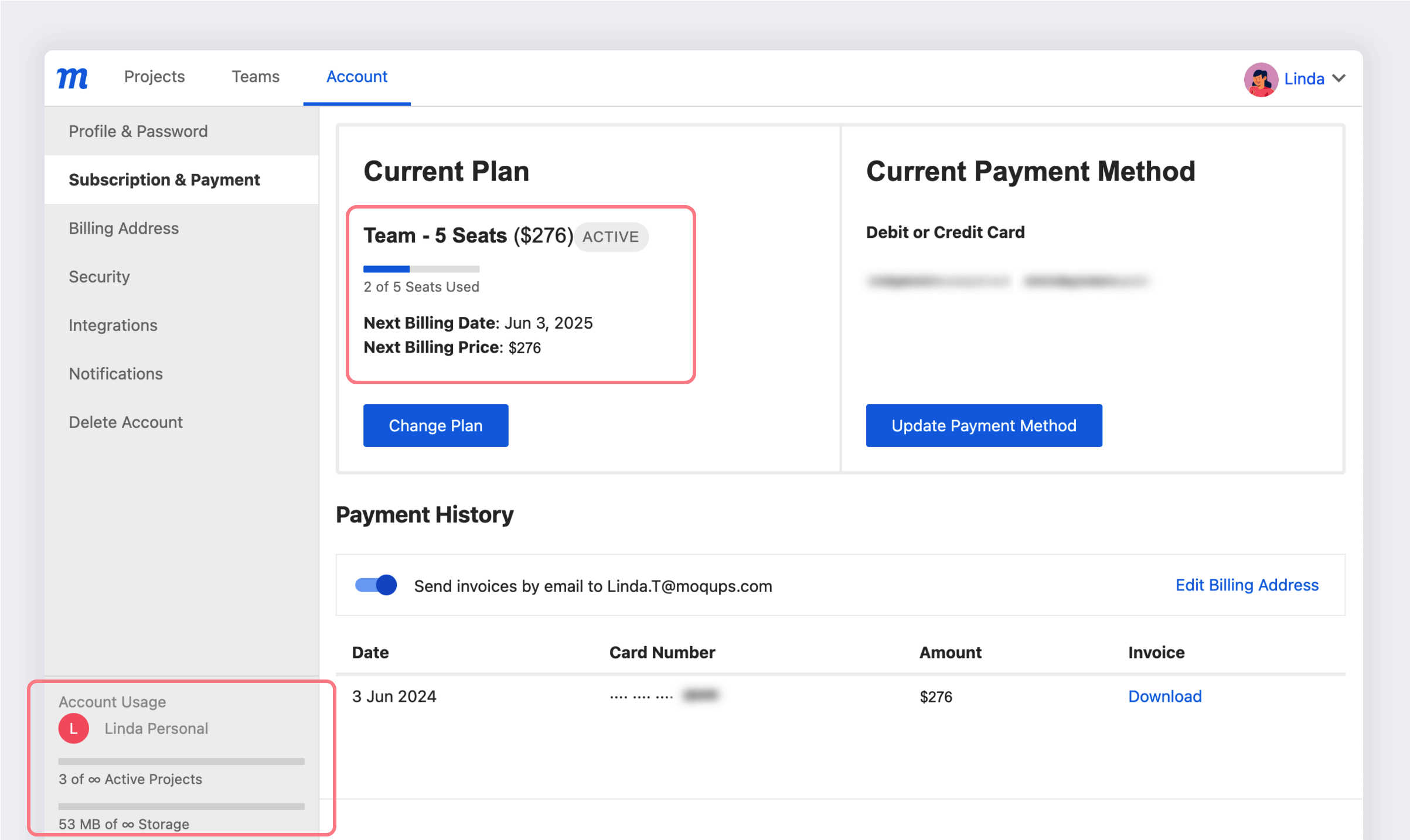Open Integrations page

(113, 325)
